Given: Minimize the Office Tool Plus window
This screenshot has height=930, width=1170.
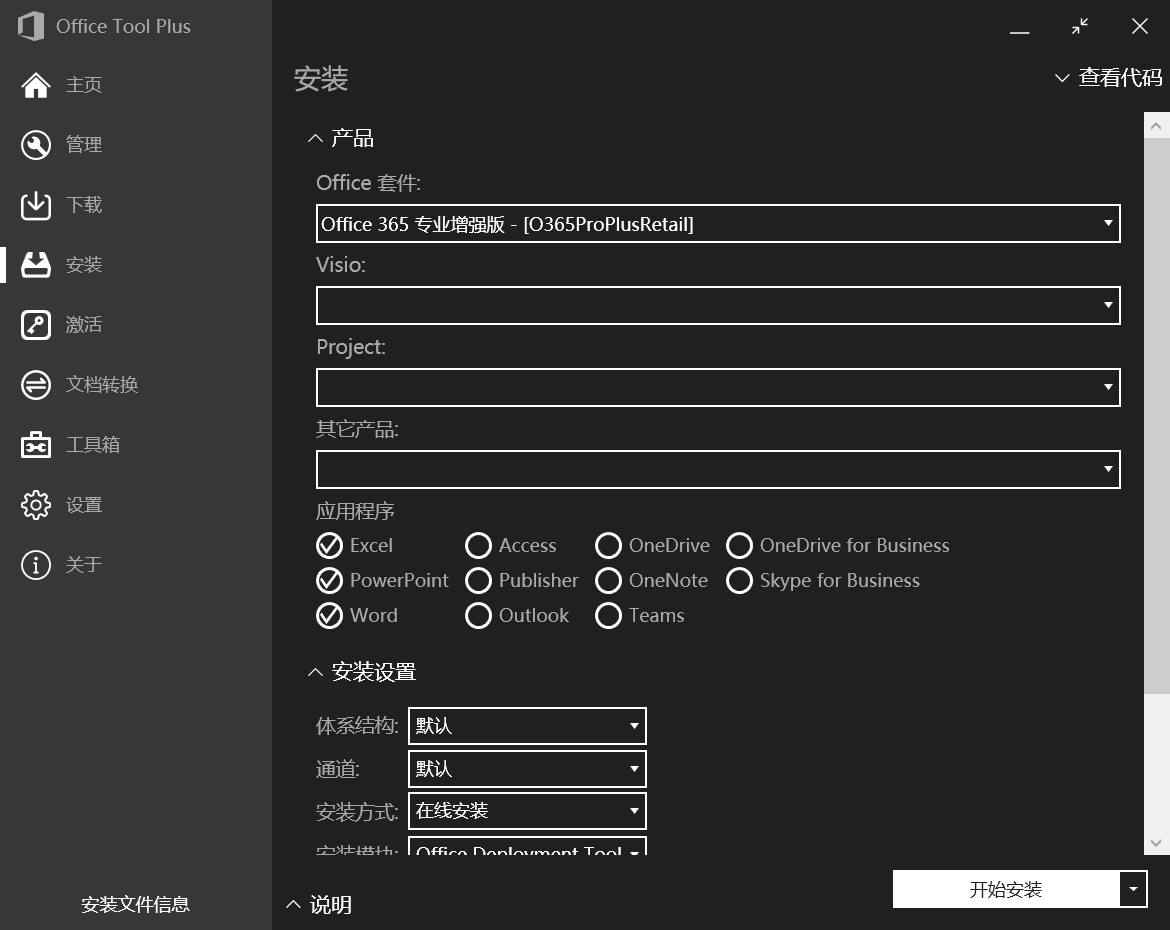Looking at the screenshot, I should pos(1019,33).
